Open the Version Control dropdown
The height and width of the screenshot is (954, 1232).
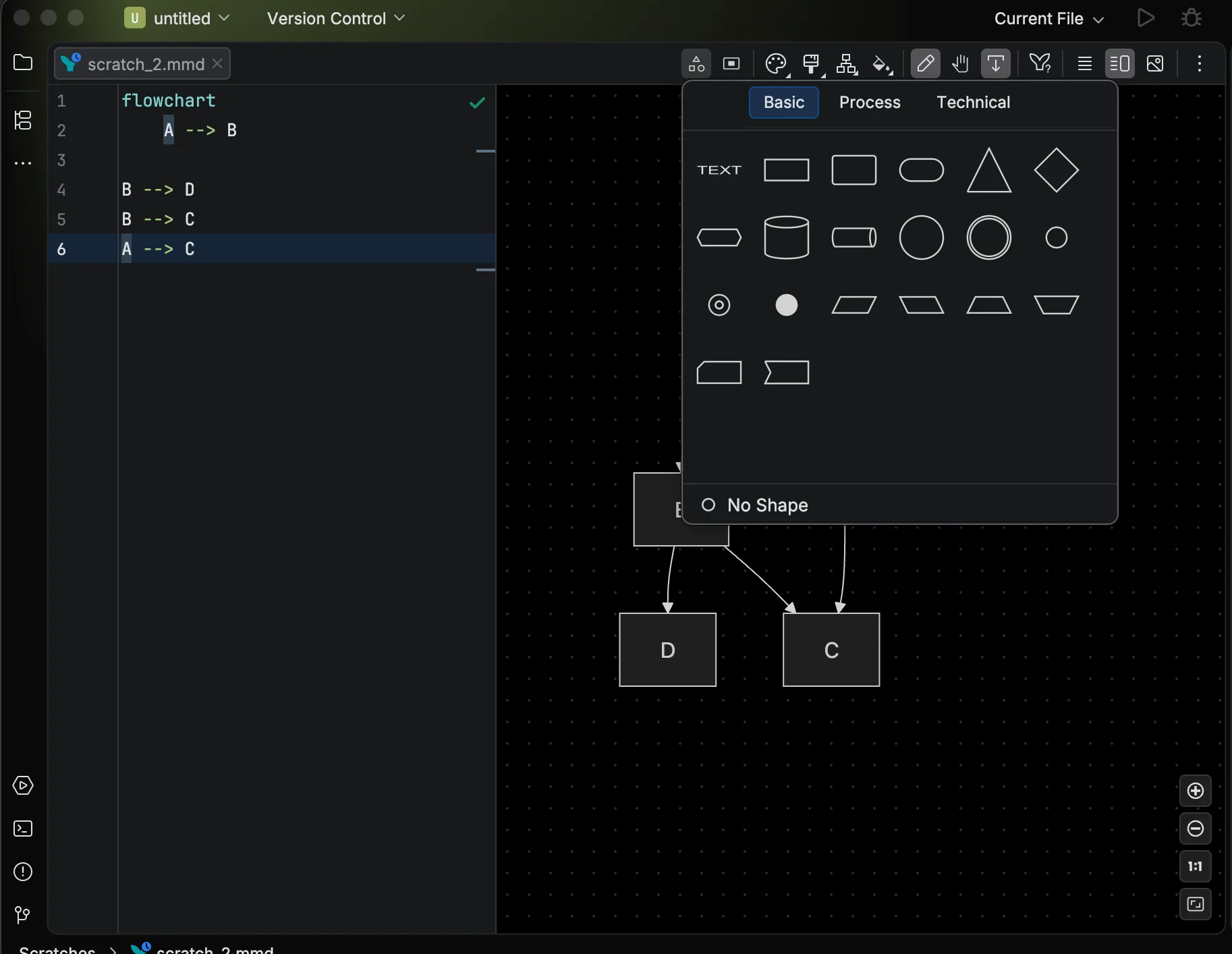tap(335, 18)
